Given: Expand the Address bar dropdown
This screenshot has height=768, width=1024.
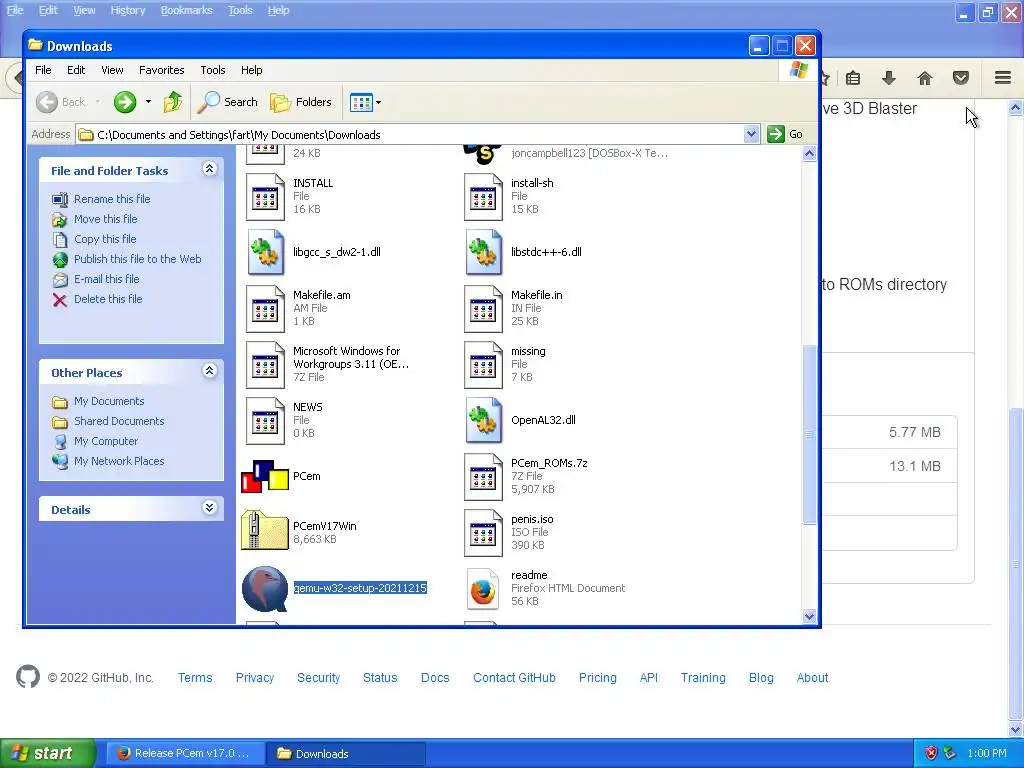Looking at the screenshot, I should (751, 134).
